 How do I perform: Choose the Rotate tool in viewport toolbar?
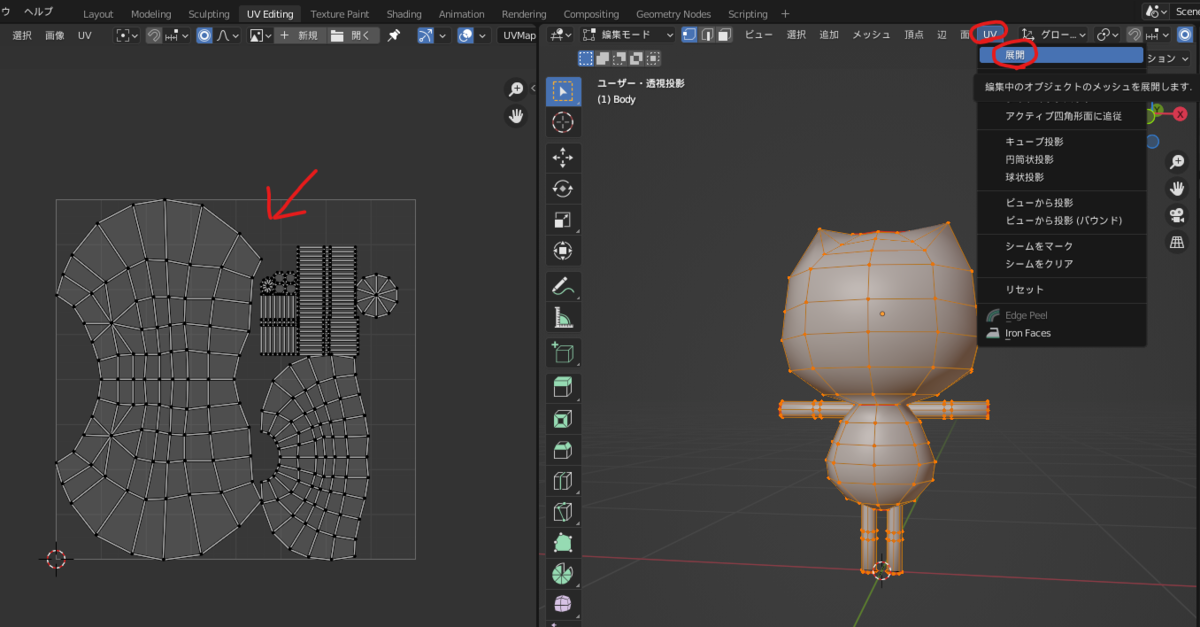(563, 188)
